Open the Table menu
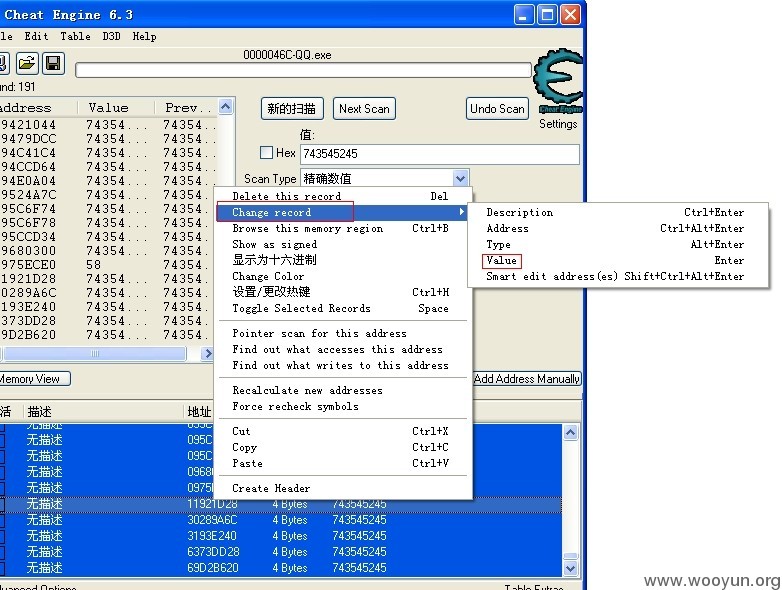The image size is (782, 590). click(75, 36)
